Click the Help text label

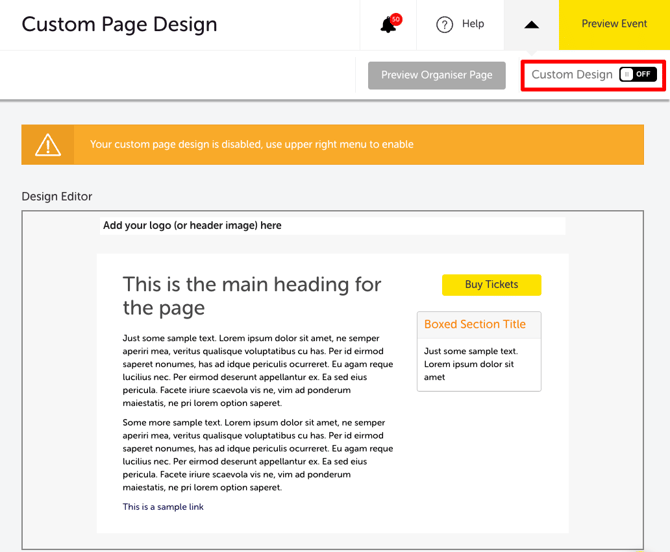pyautogui.click(x=473, y=24)
